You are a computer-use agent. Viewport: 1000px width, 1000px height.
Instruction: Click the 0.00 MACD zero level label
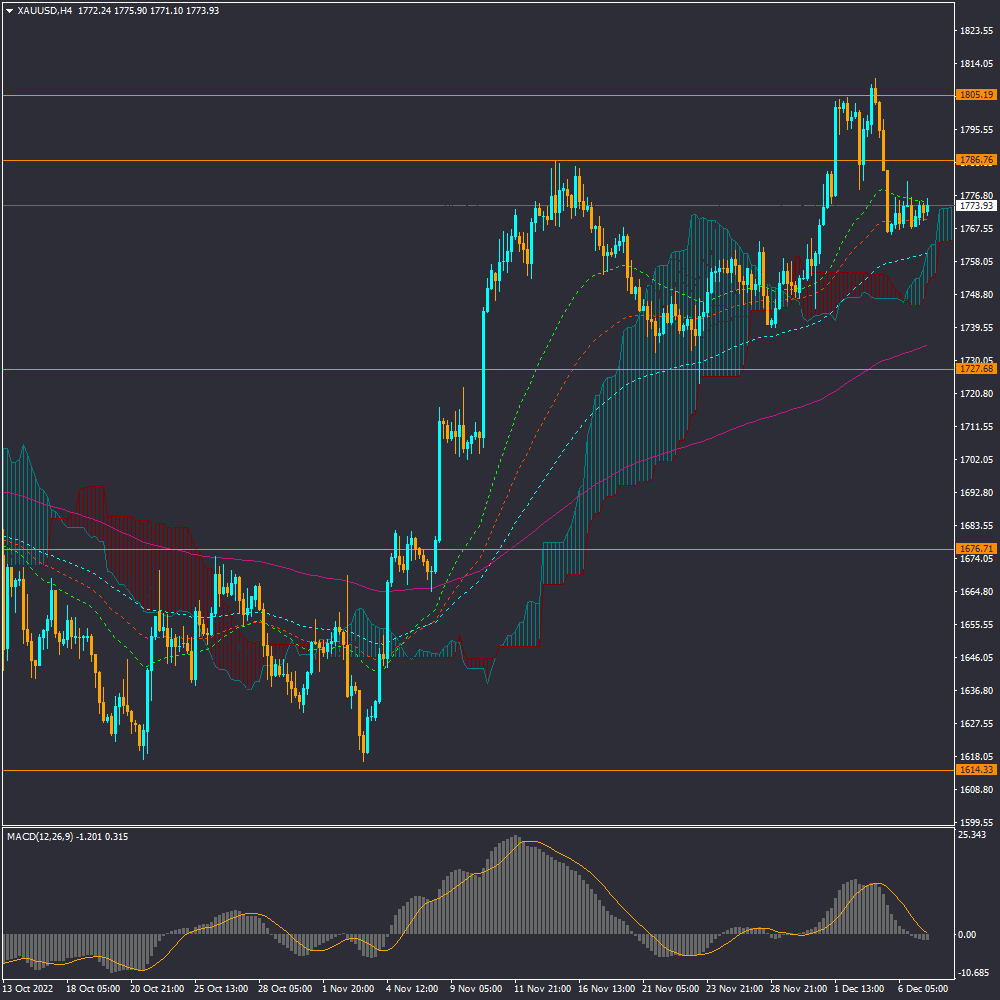click(966, 935)
